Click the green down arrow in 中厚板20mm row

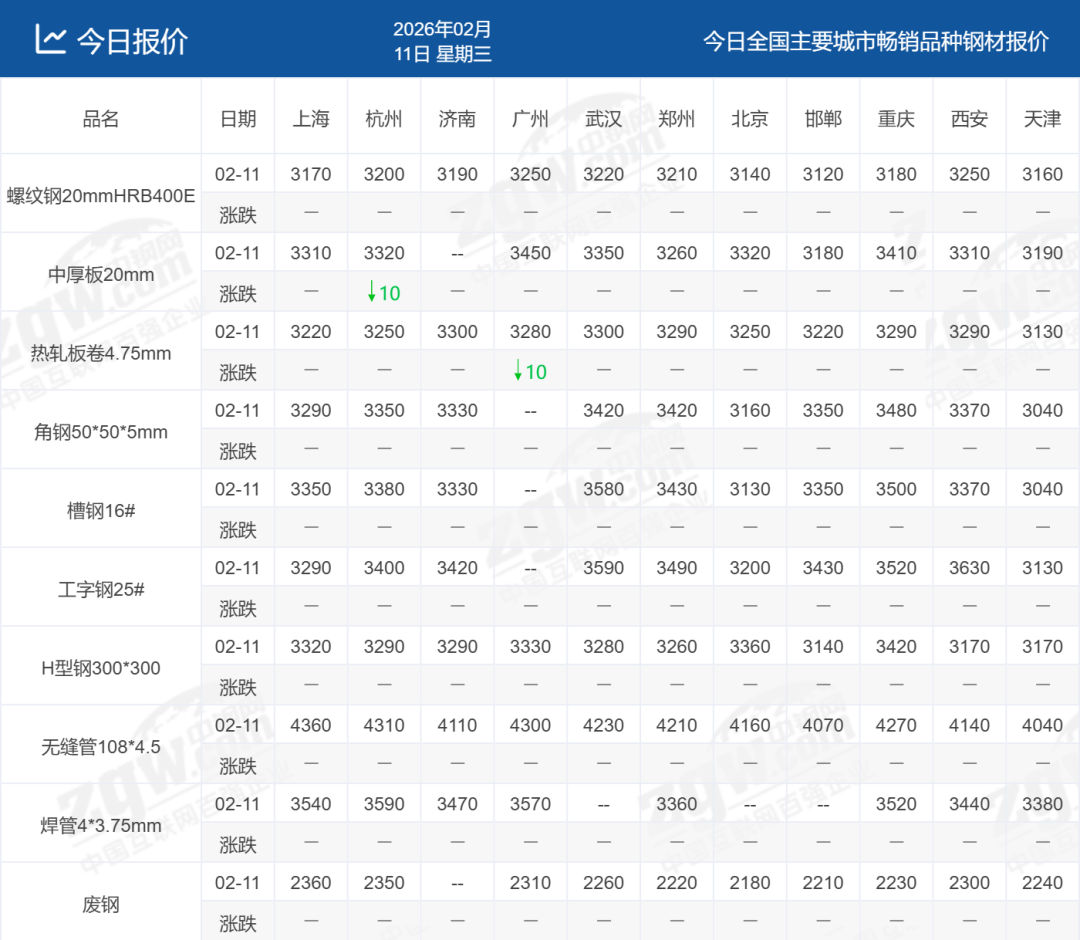coord(372,293)
